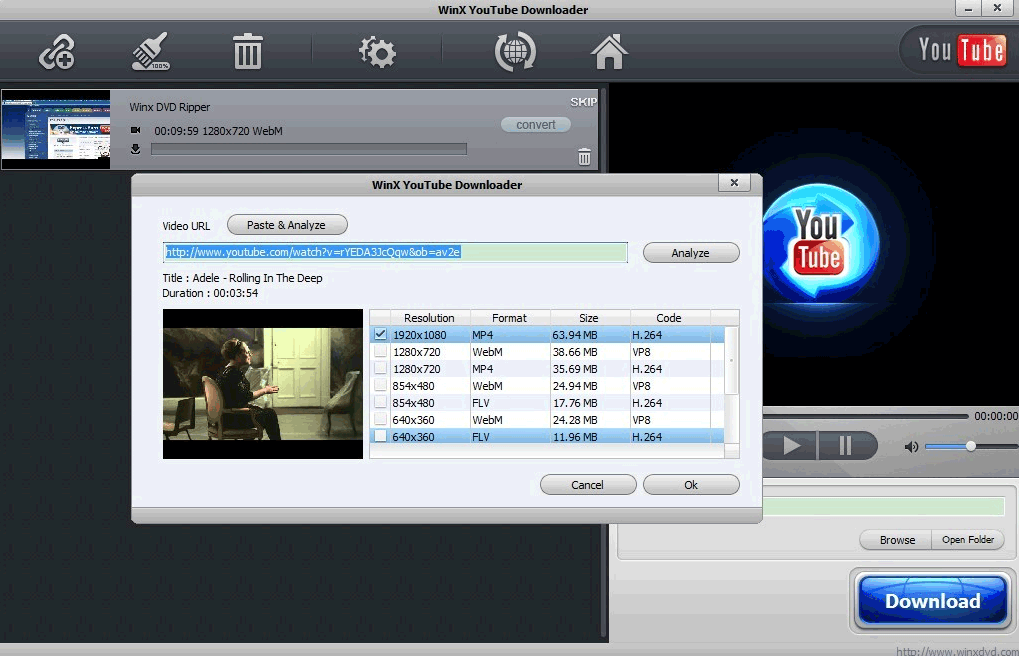Image resolution: width=1019 pixels, height=656 pixels.
Task: Click the YouTube logo at top right
Action: pyautogui.click(x=954, y=48)
